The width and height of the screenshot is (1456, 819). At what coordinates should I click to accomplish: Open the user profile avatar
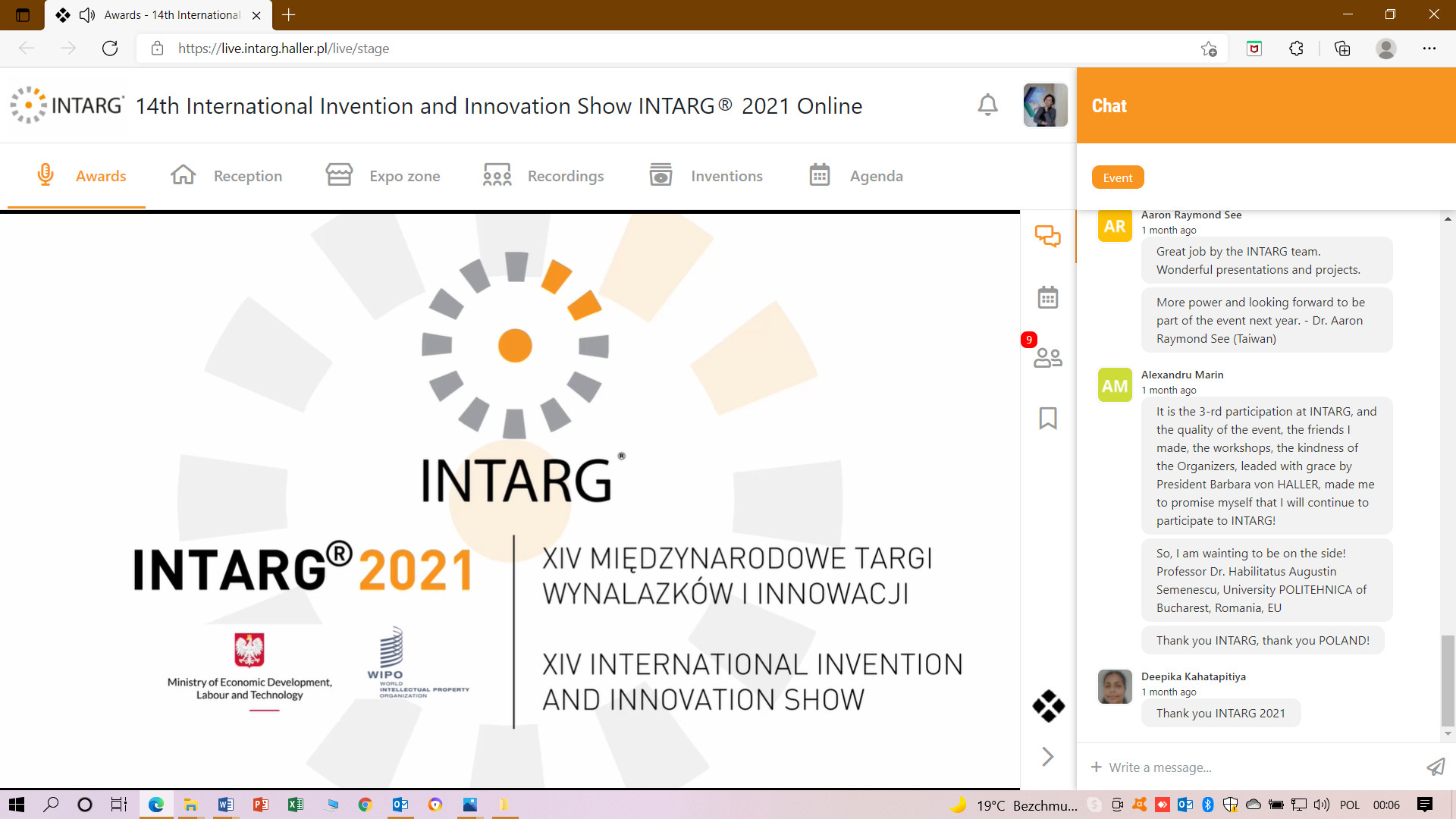click(1045, 105)
